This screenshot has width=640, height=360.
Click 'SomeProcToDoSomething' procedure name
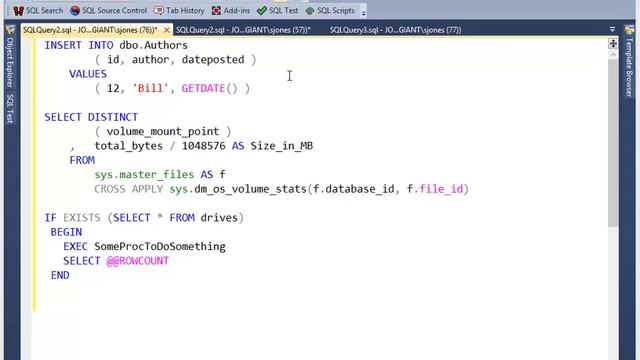160,247
